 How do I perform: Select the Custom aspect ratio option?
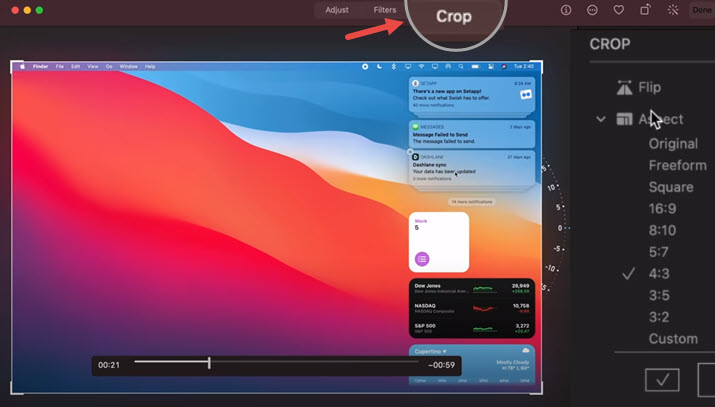pos(673,339)
